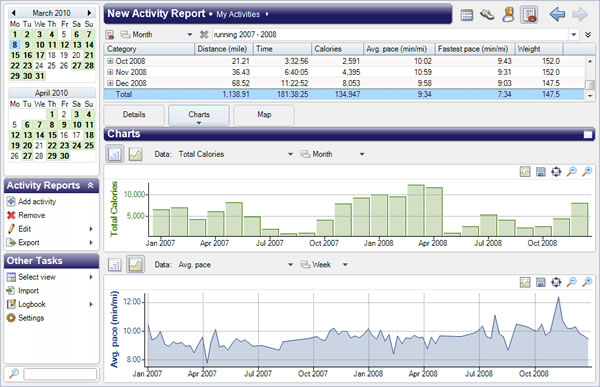
Task: Go back with the blue left arrow
Action: 558,15
